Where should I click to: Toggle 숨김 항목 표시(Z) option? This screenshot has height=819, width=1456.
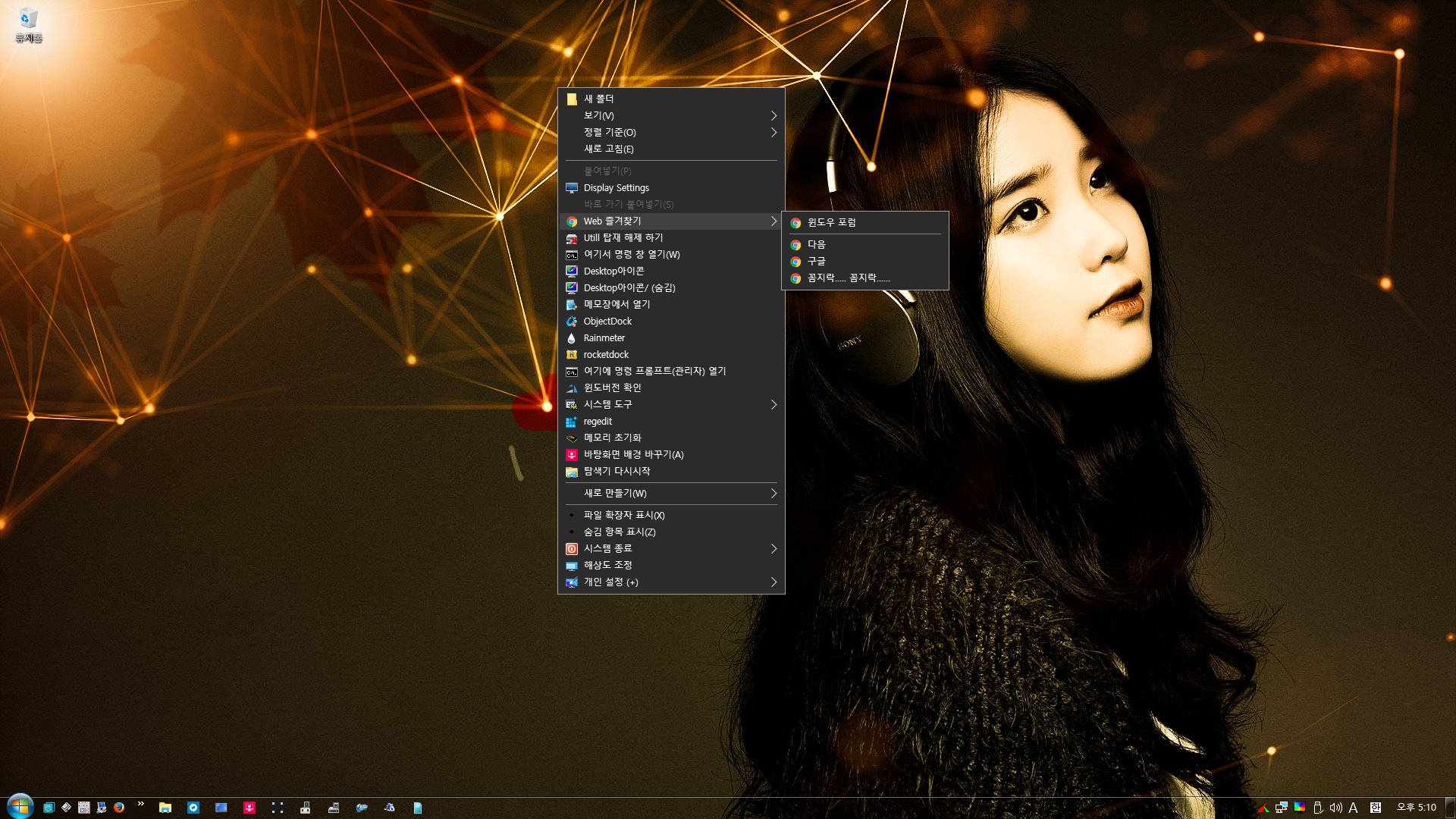671,532
